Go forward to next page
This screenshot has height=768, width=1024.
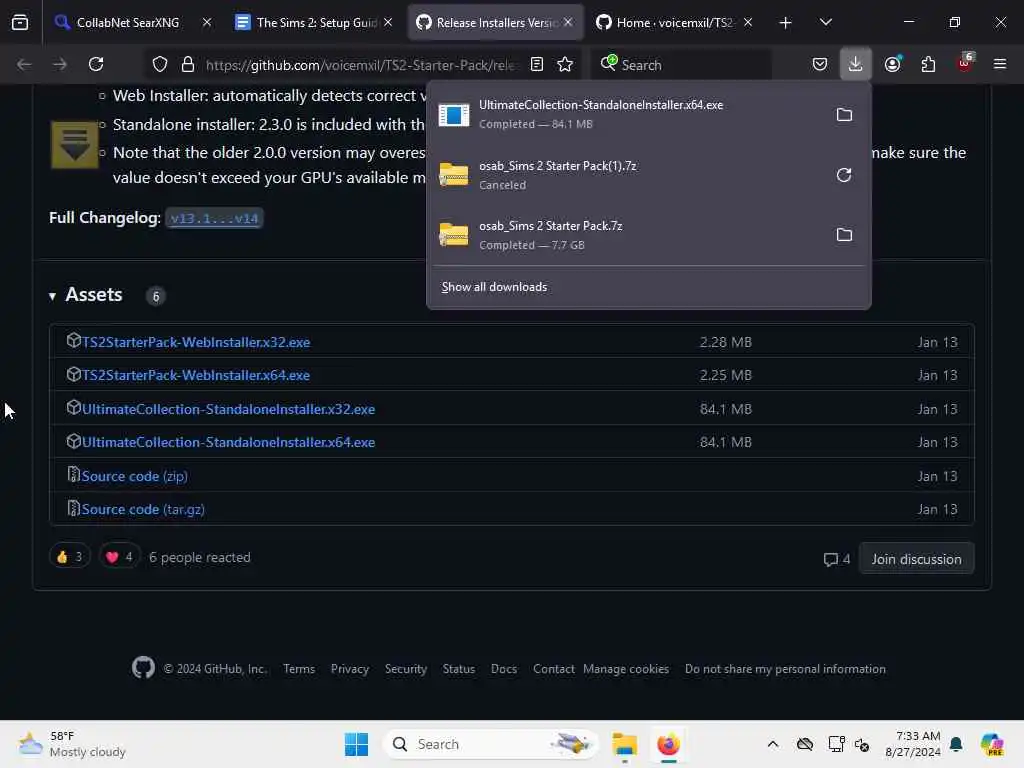pyautogui.click(x=60, y=64)
